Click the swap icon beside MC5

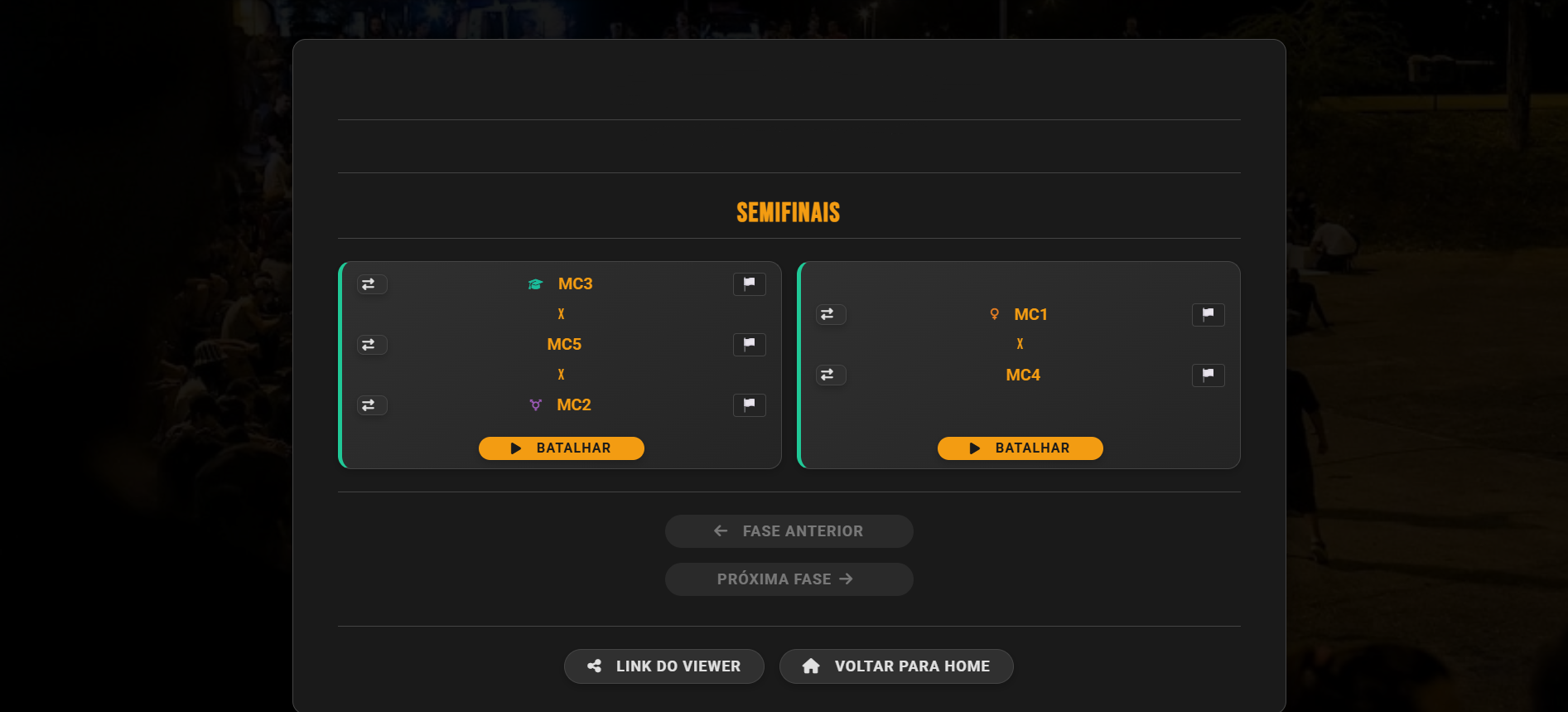tap(371, 345)
